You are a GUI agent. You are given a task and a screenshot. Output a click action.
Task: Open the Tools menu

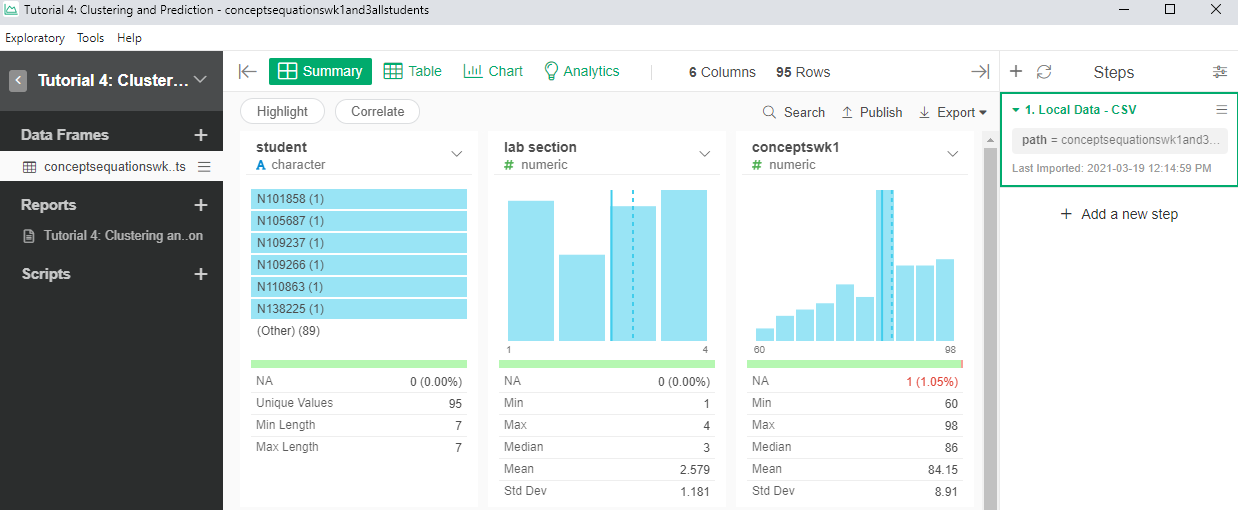pos(90,38)
